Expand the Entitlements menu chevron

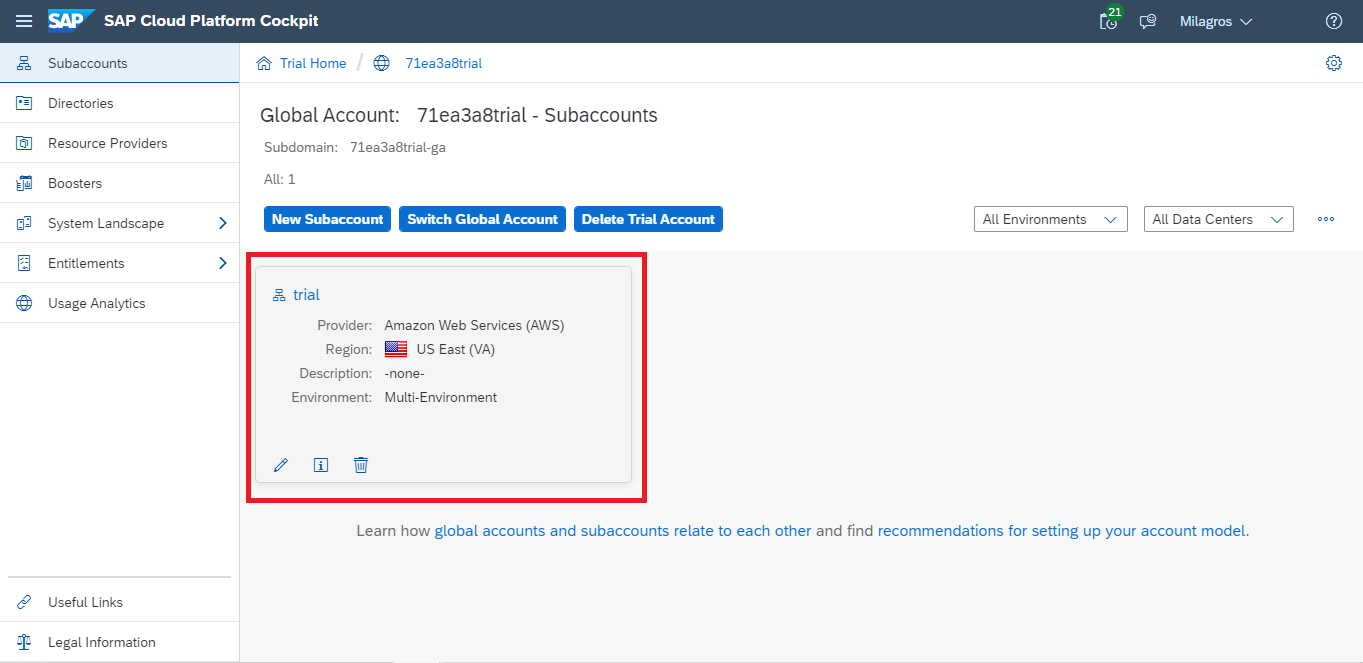pos(222,263)
